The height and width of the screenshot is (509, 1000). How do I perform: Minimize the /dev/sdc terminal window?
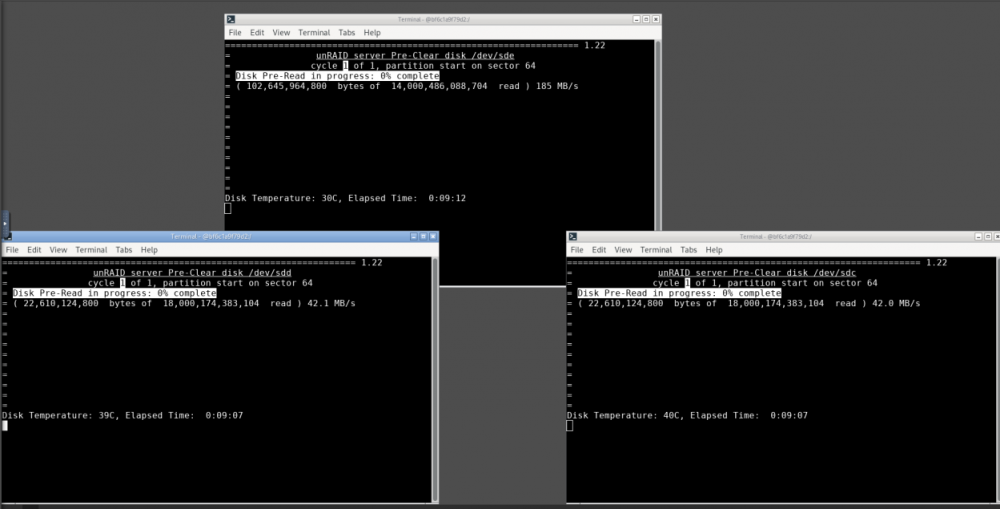pos(978,237)
